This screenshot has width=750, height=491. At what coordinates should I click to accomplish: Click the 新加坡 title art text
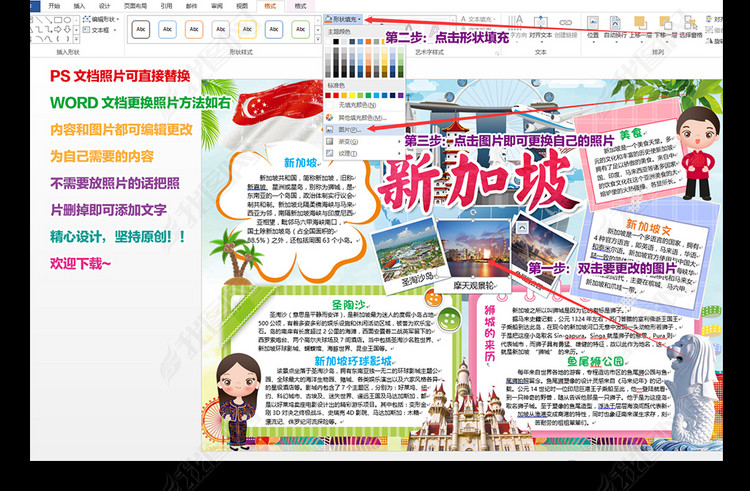(x=477, y=182)
